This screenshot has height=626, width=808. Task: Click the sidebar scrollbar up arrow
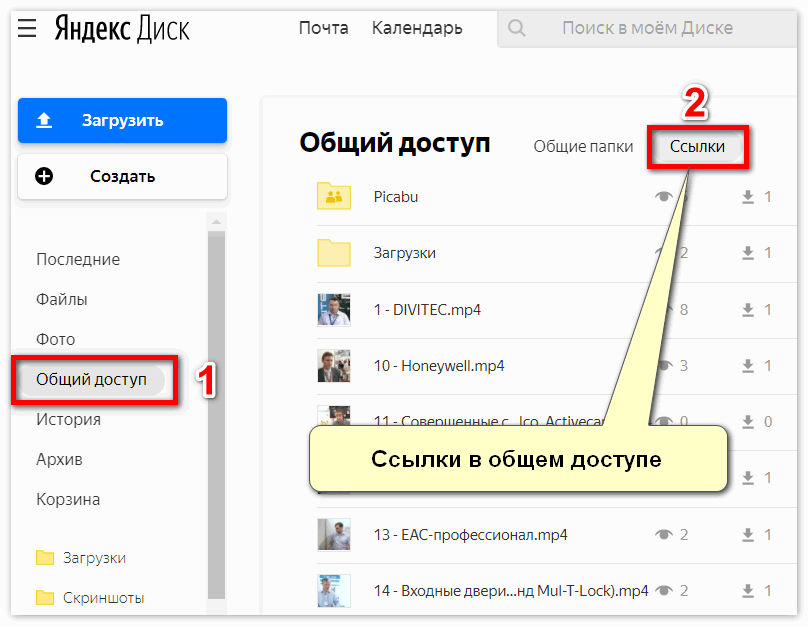216,223
